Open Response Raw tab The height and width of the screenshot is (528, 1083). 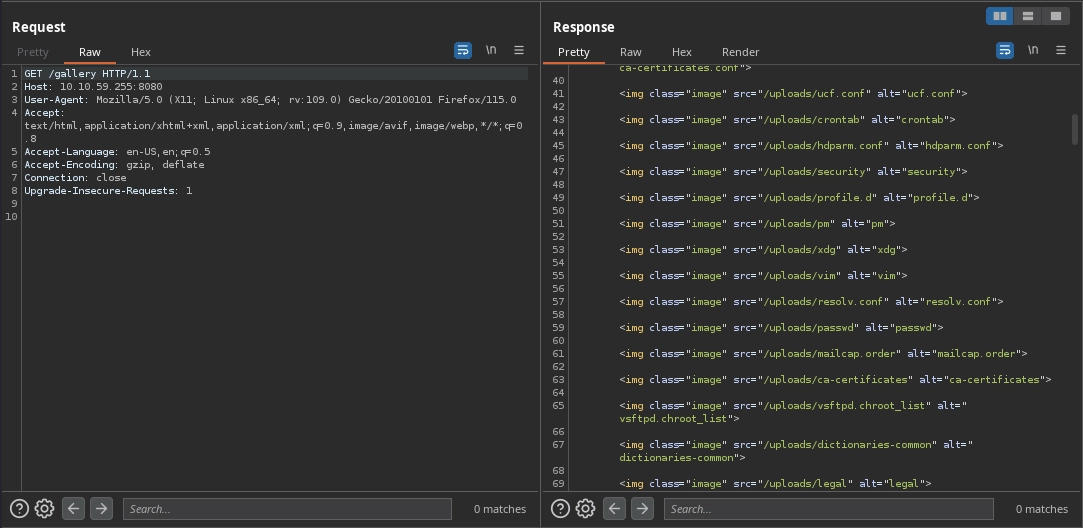click(x=630, y=52)
